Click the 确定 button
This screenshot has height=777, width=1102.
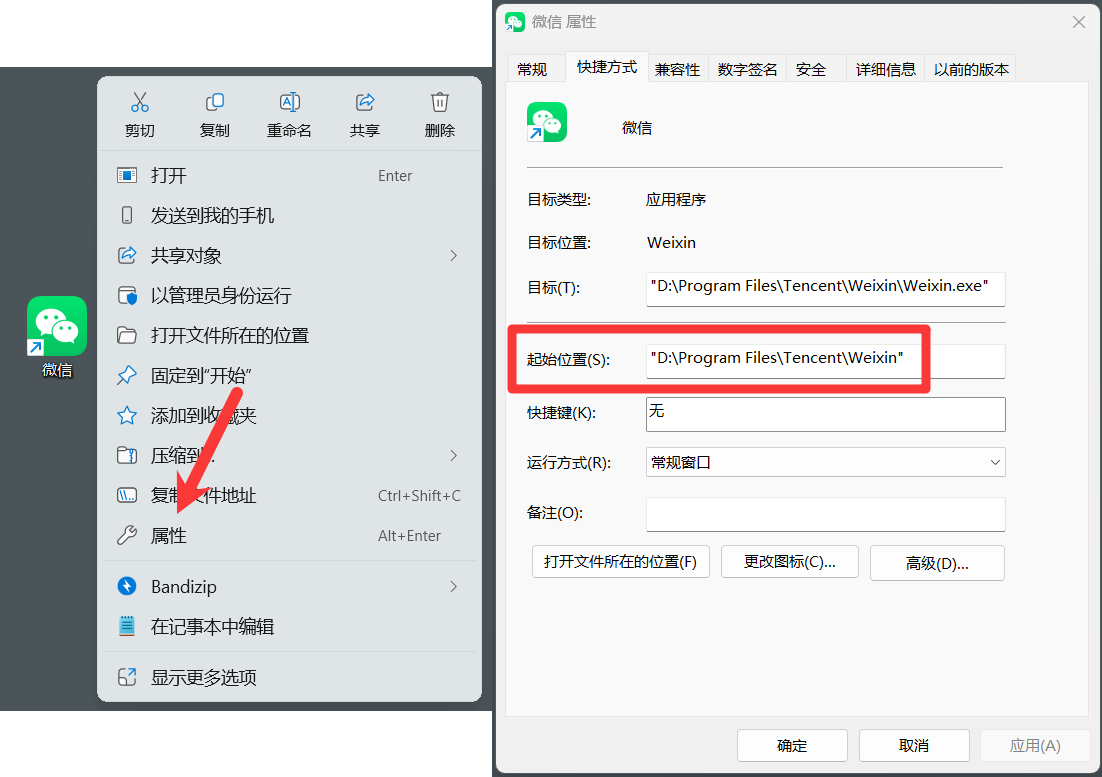point(792,745)
